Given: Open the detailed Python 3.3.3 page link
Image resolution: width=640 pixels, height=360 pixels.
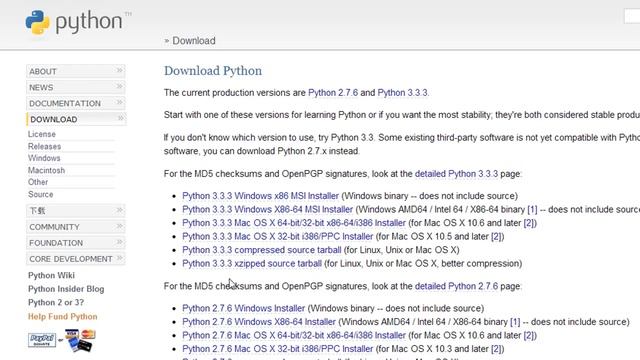Looking at the screenshot, I should [456, 174].
